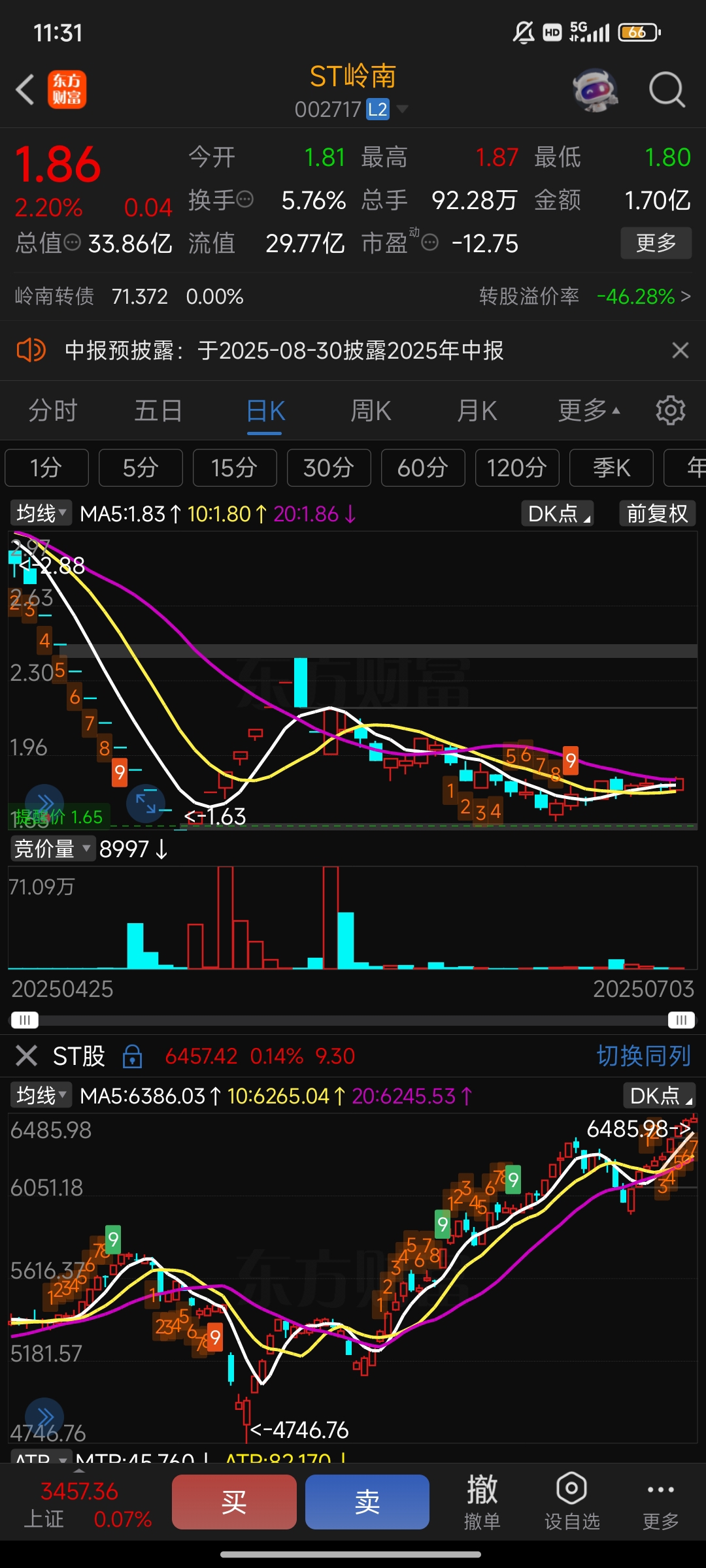Tap the blue double-arrow icon on the main chart
This screenshot has height=1568, width=706.
click(x=44, y=803)
